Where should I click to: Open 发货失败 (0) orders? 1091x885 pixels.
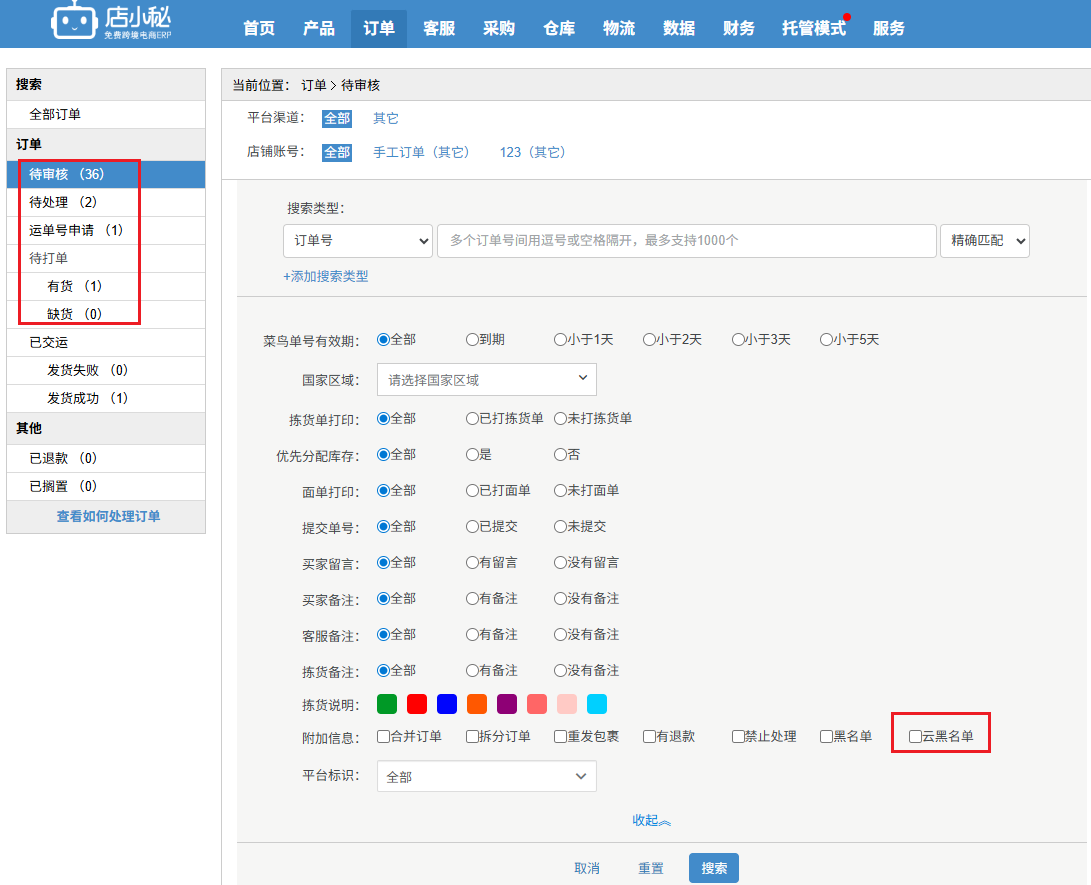[x=106, y=370]
